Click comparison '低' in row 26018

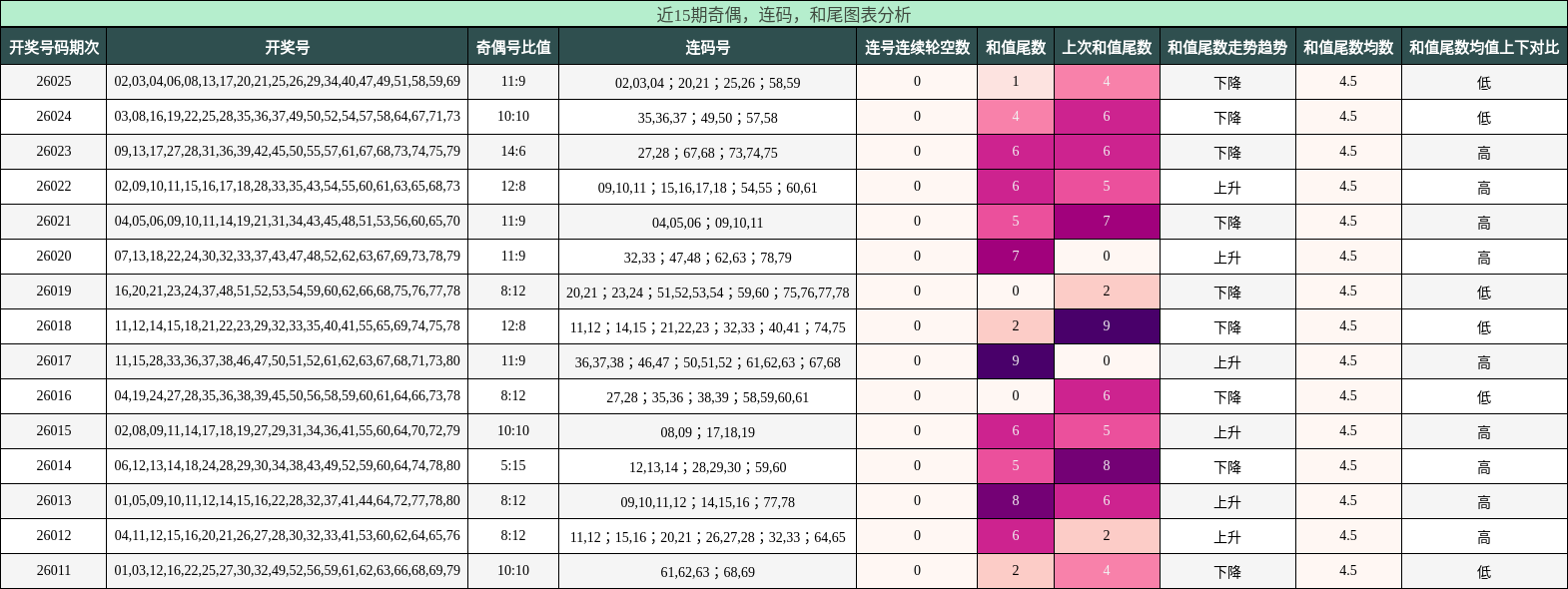[x=1484, y=327]
